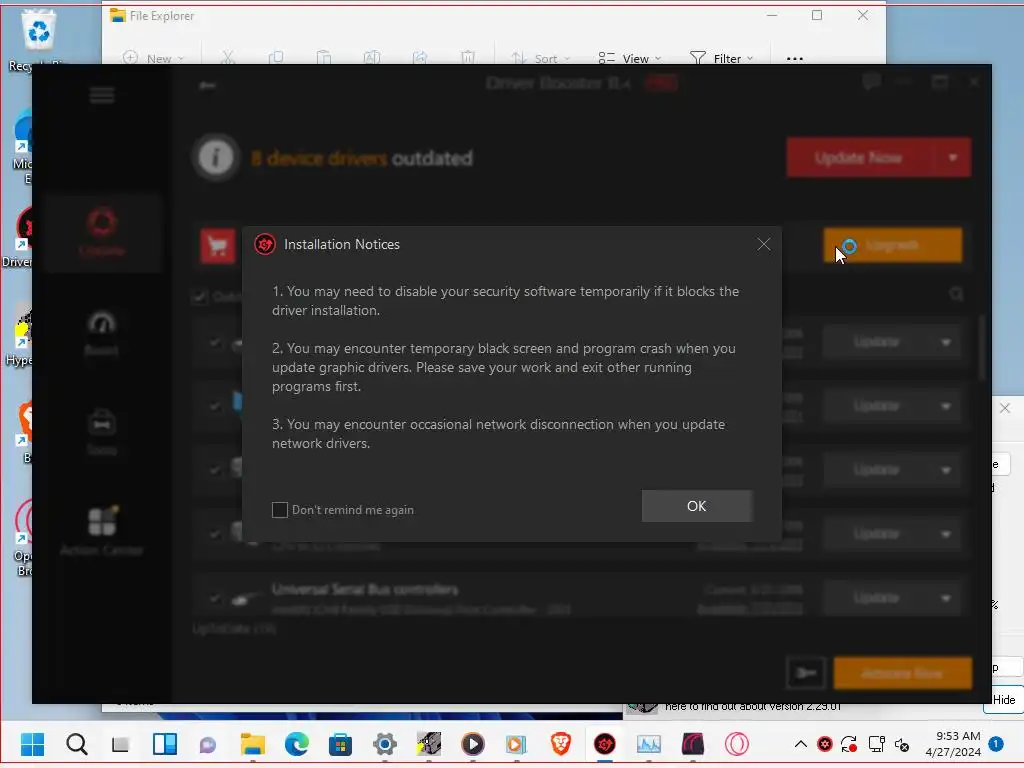Click the Rename icon in File Explorer
This screenshot has width=1024, height=768.
(372, 58)
